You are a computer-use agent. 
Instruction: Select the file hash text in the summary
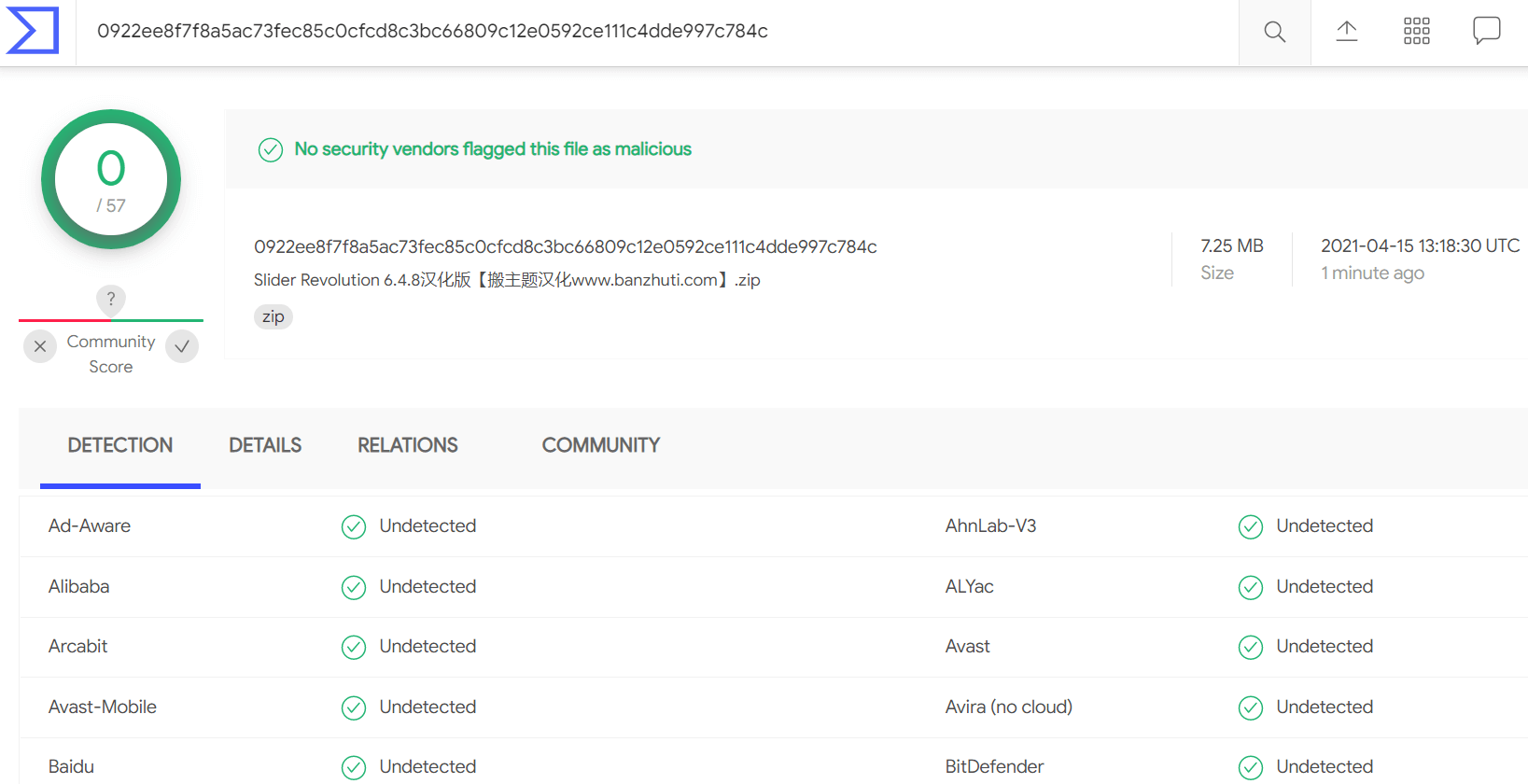pos(566,246)
